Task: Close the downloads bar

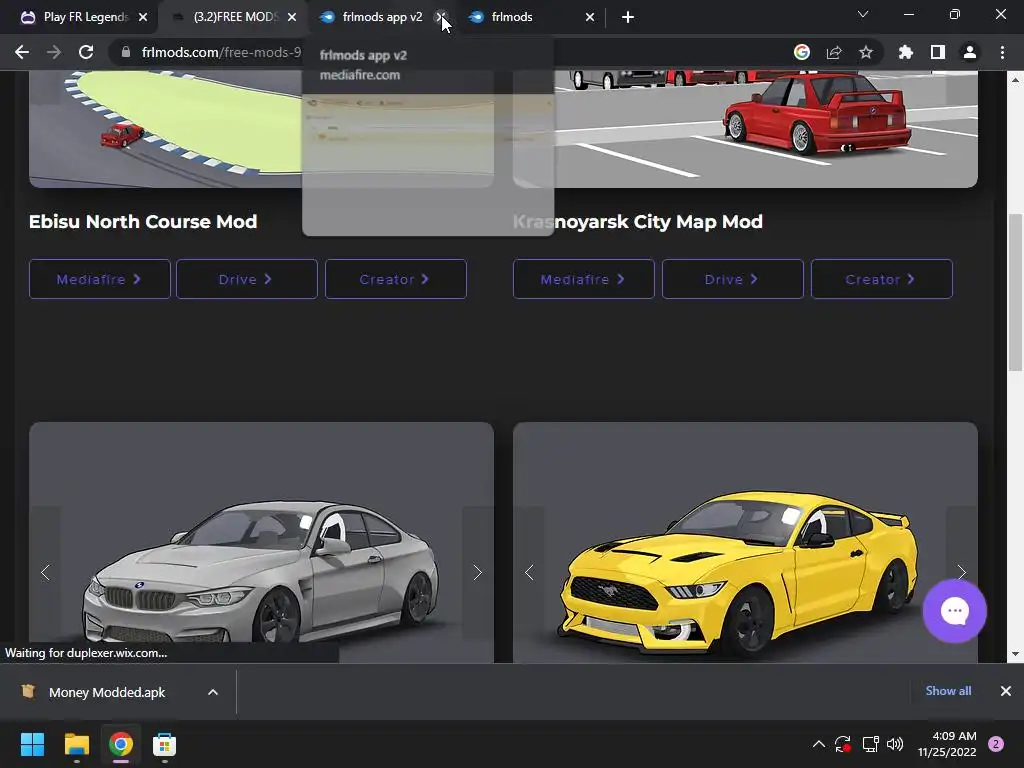Action: [x=1006, y=691]
